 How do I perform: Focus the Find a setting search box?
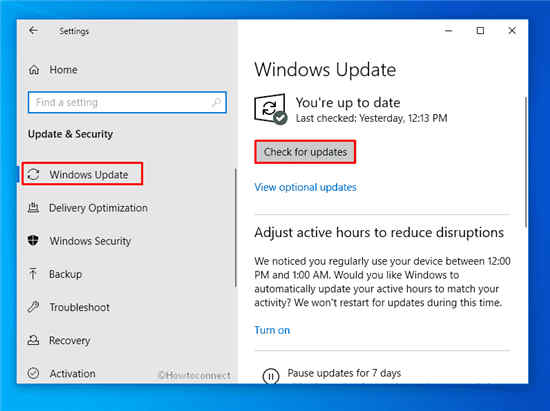point(127,102)
